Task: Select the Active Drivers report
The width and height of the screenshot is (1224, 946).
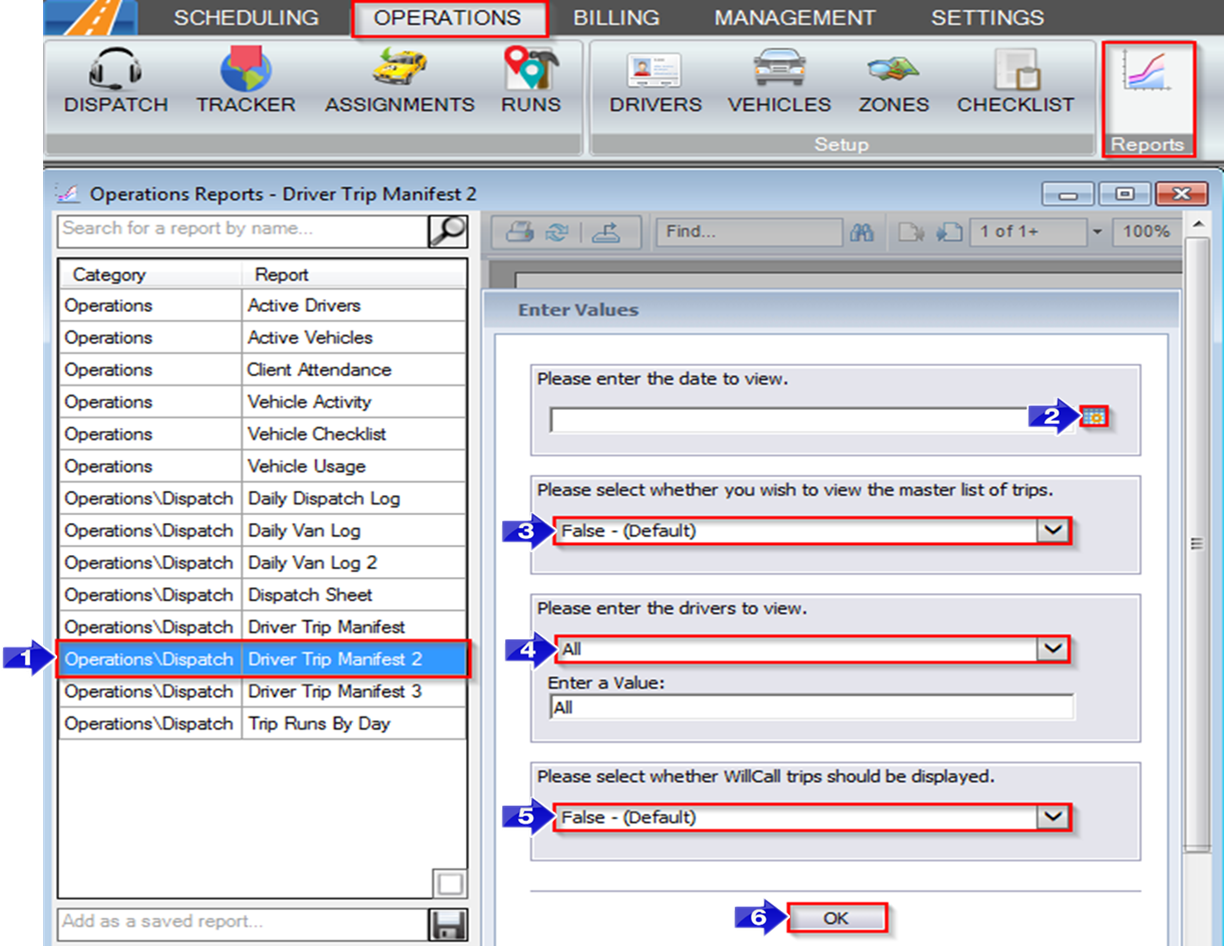Action: (263, 306)
